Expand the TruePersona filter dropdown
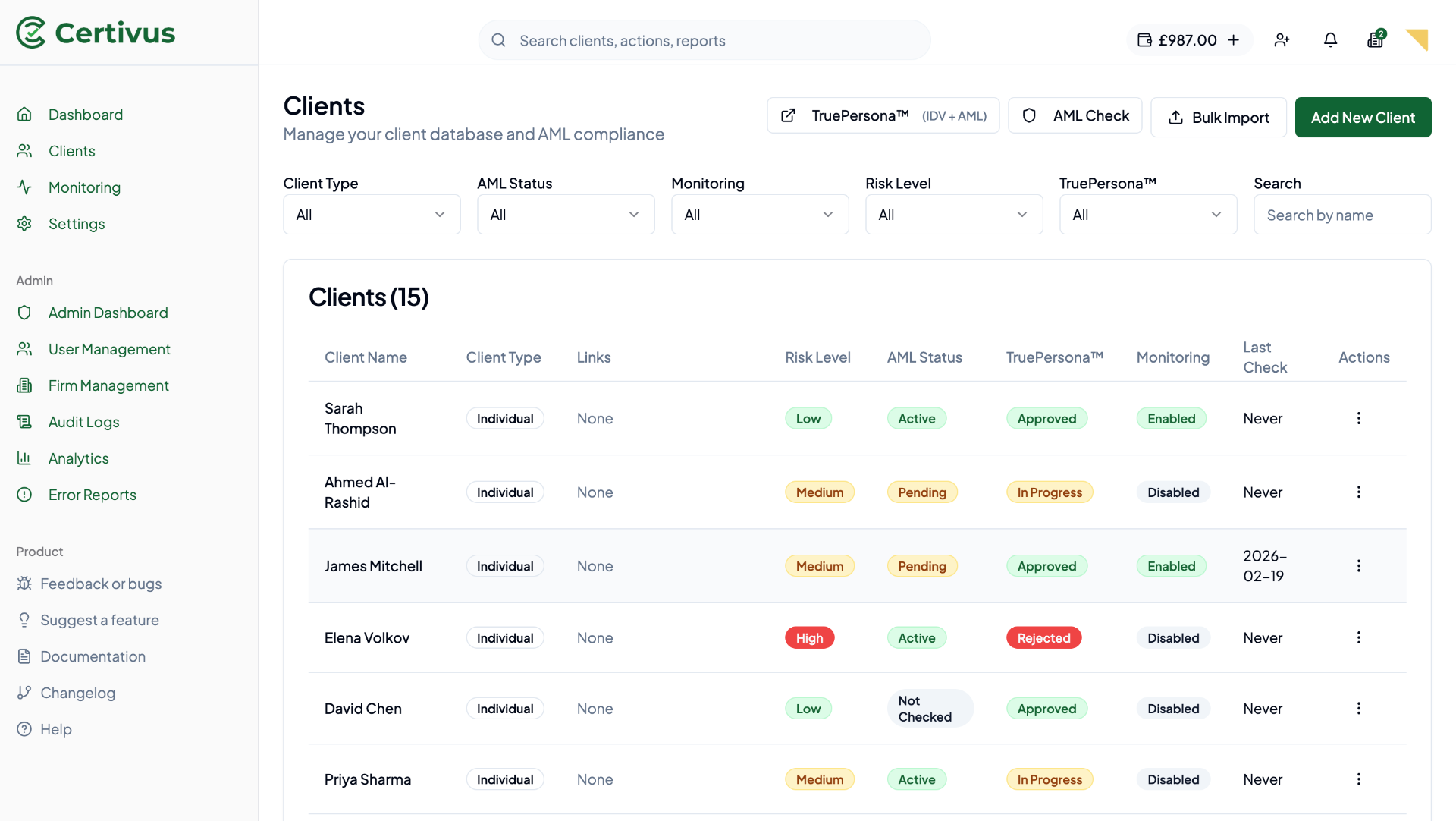 [1148, 215]
